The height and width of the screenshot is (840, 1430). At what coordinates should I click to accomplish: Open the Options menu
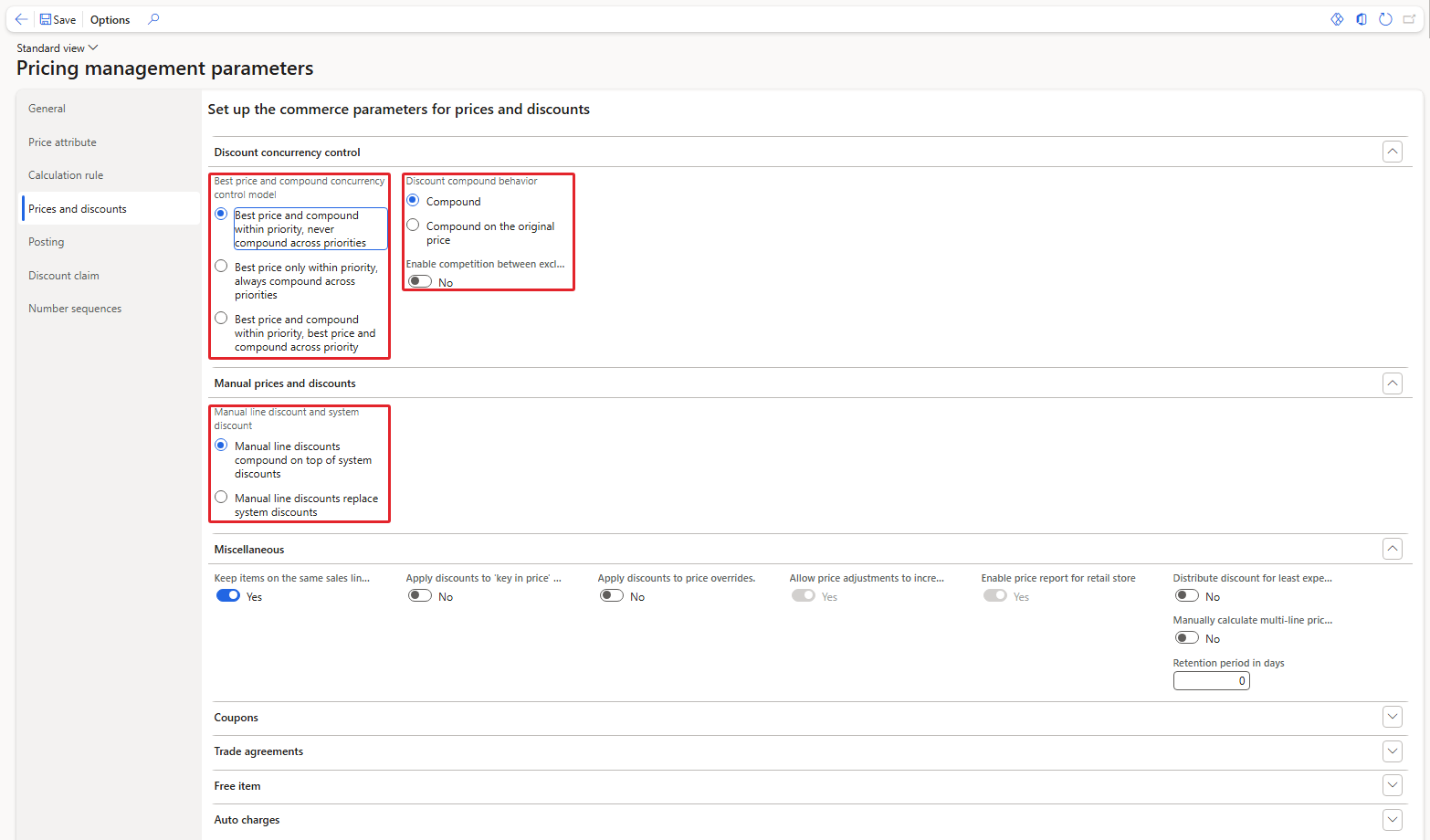[110, 19]
